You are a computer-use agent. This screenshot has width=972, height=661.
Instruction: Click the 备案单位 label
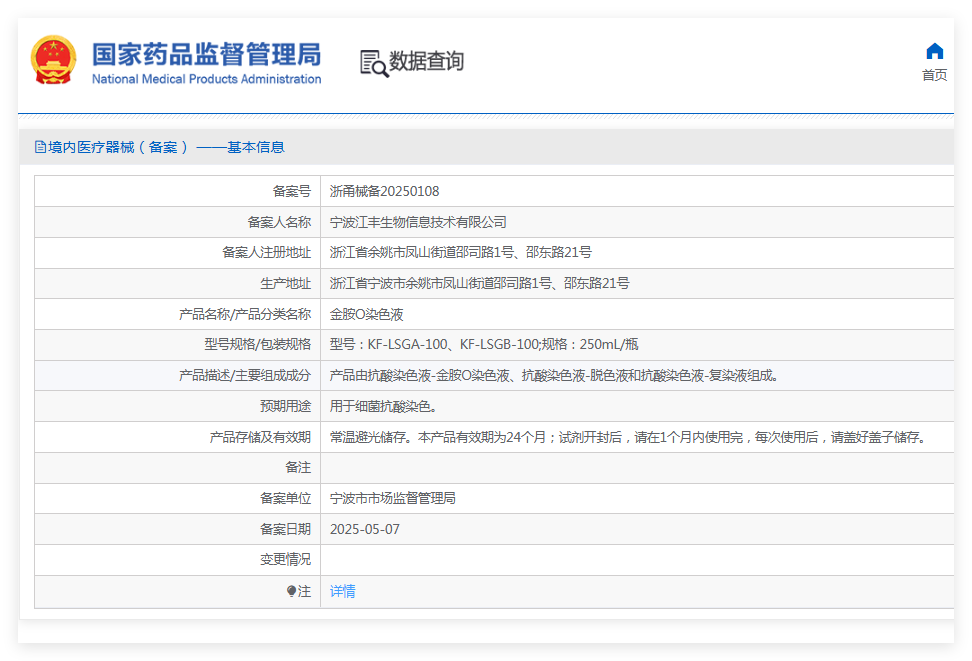[285, 498]
